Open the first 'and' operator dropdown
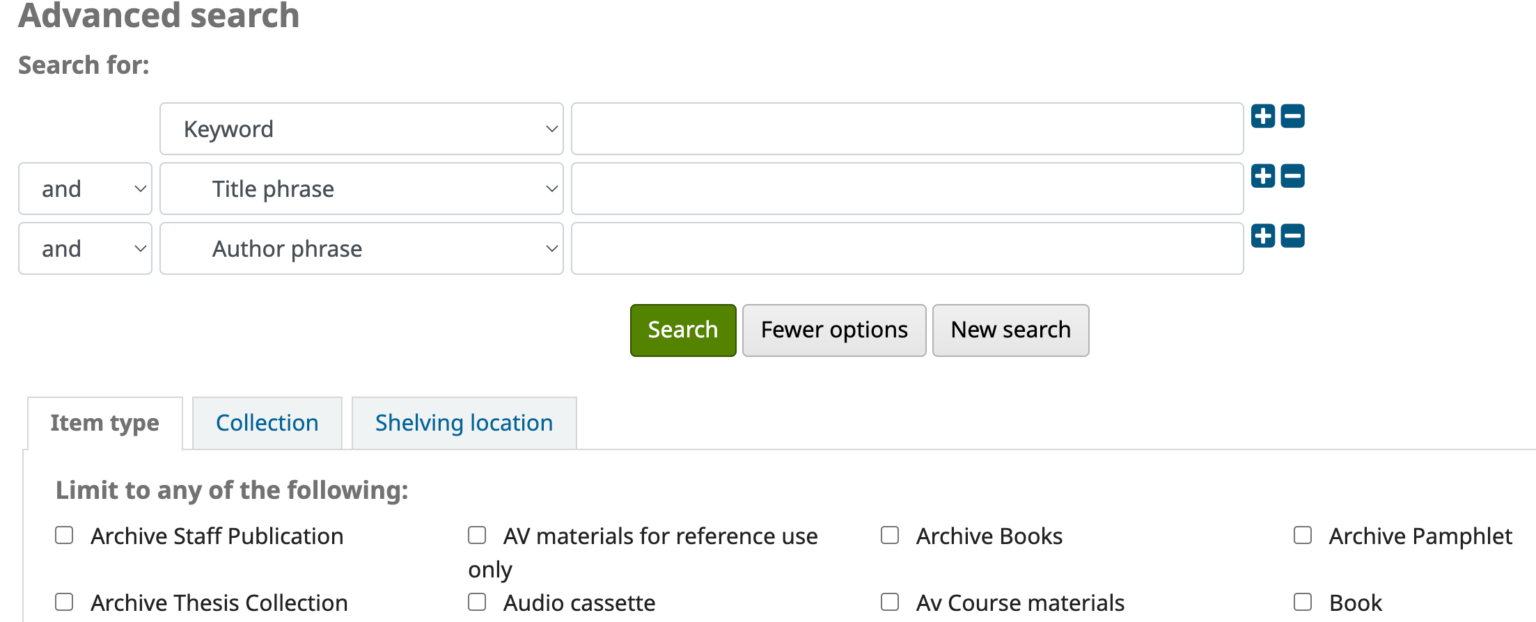This screenshot has height=622, width=1536. (x=85, y=188)
